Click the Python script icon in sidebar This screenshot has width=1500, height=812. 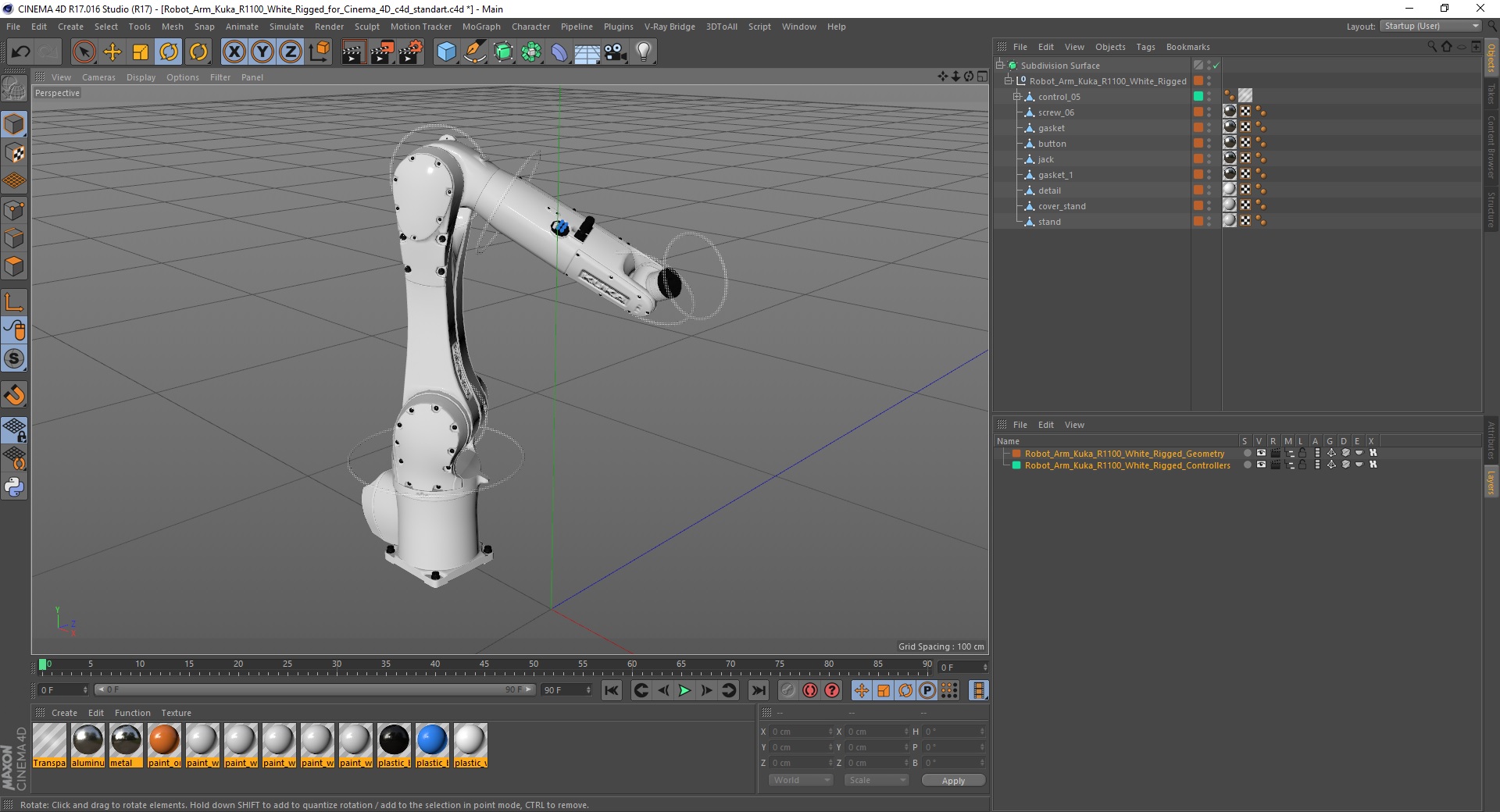14,488
